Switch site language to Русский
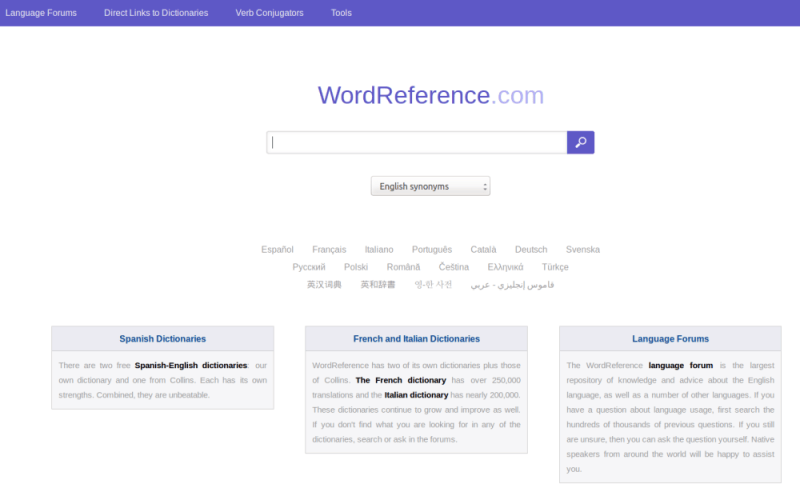This screenshot has height=492, width=800. pos(309,267)
